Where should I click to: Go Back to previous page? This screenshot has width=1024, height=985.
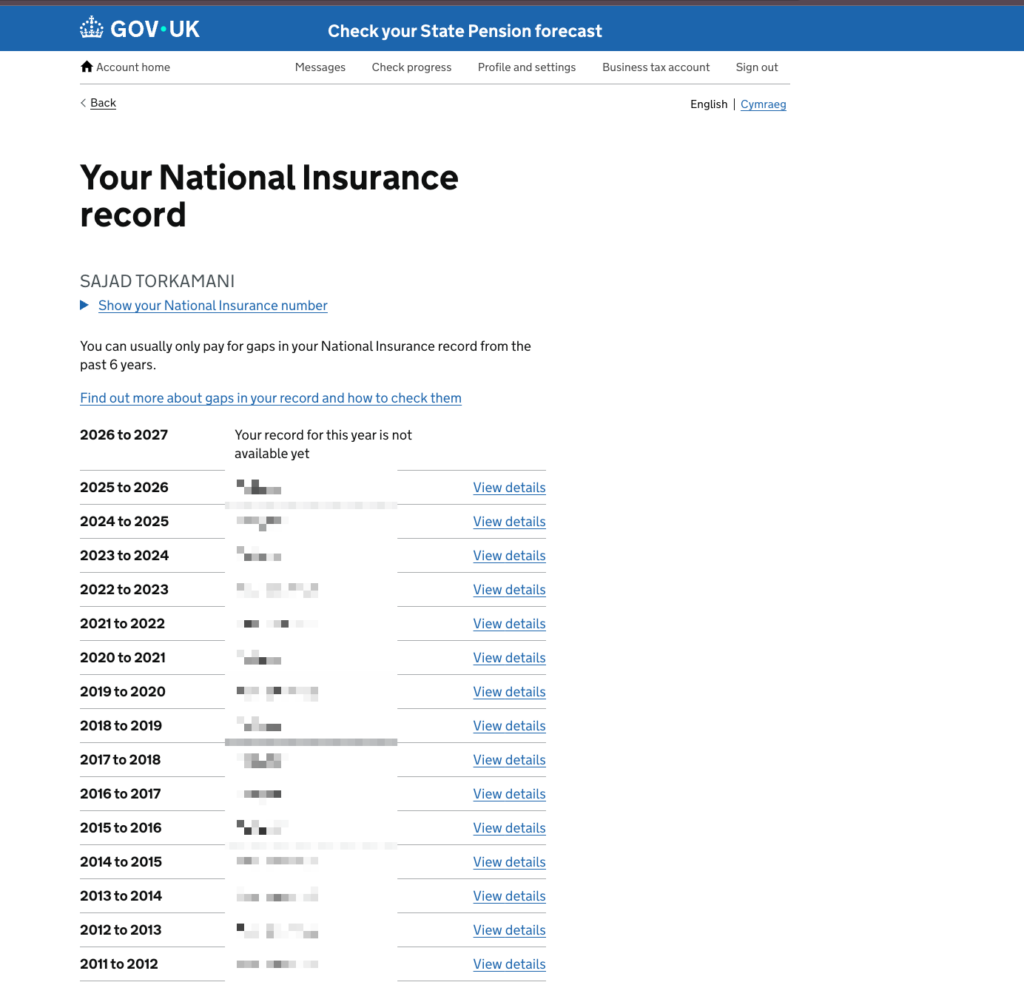click(103, 103)
